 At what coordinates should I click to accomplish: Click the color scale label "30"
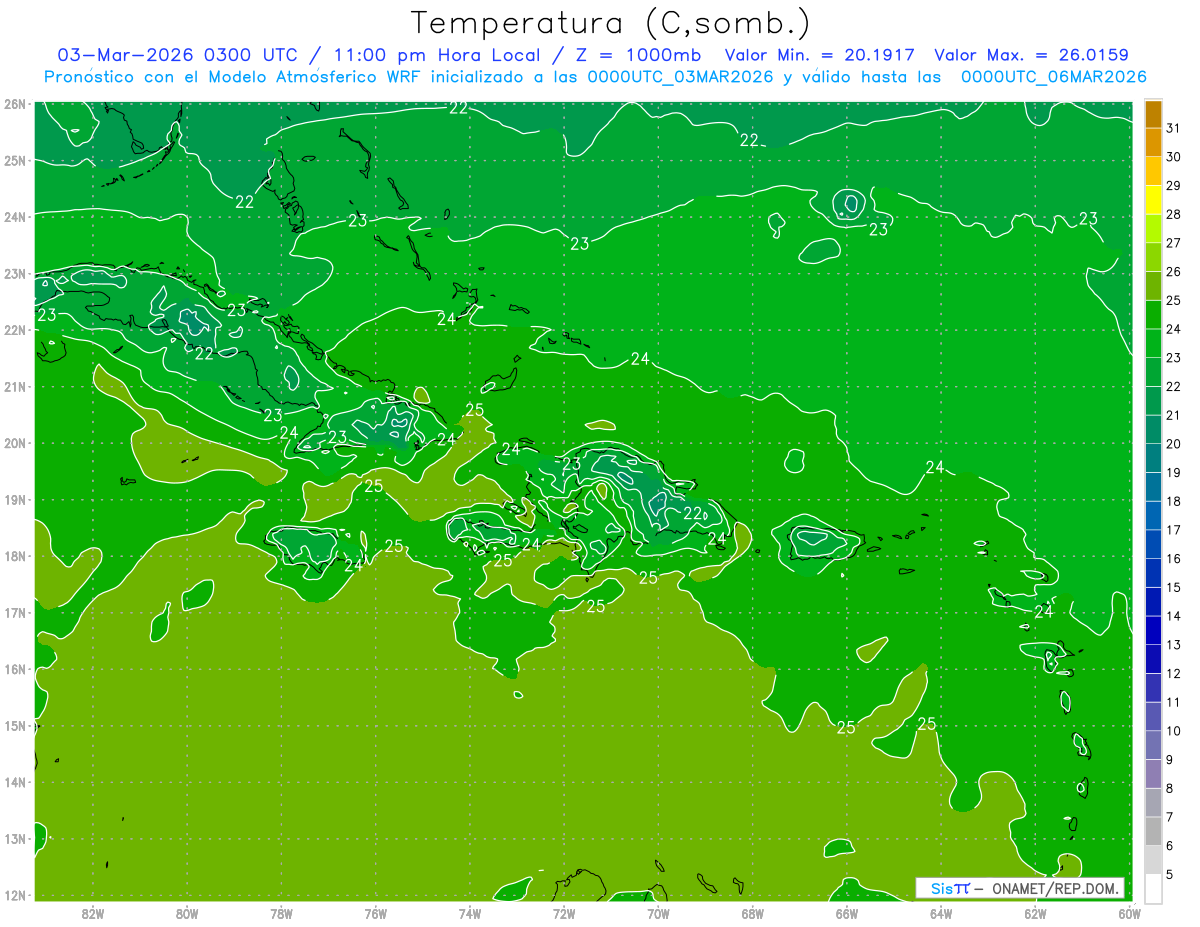[1173, 156]
